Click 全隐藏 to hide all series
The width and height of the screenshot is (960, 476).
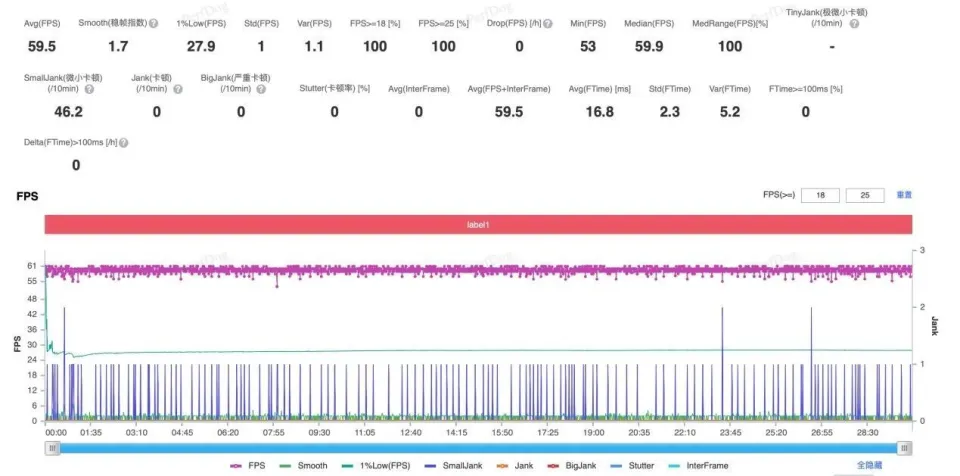click(x=870, y=466)
